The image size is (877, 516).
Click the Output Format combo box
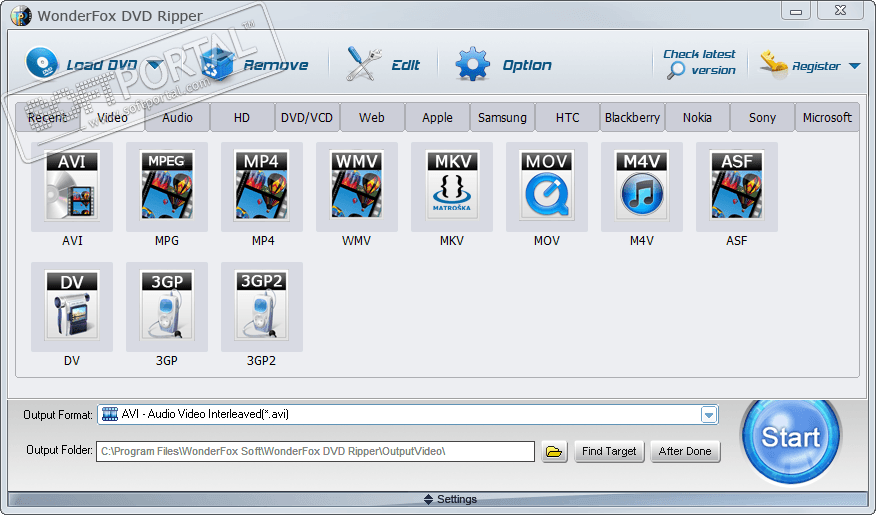[x=408, y=414]
